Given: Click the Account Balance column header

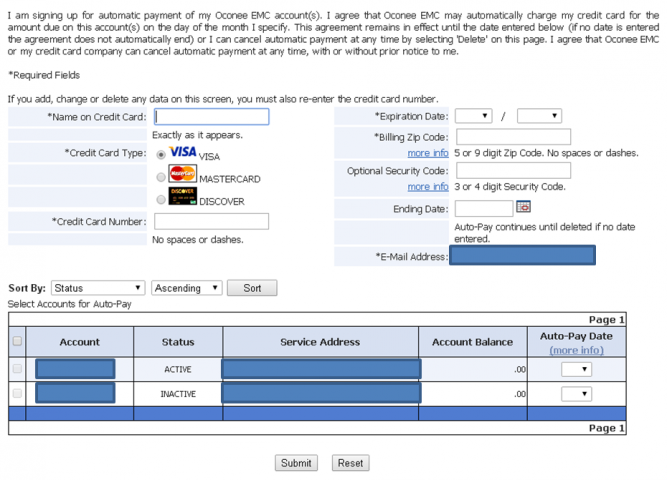Looking at the screenshot, I should coord(473,342).
